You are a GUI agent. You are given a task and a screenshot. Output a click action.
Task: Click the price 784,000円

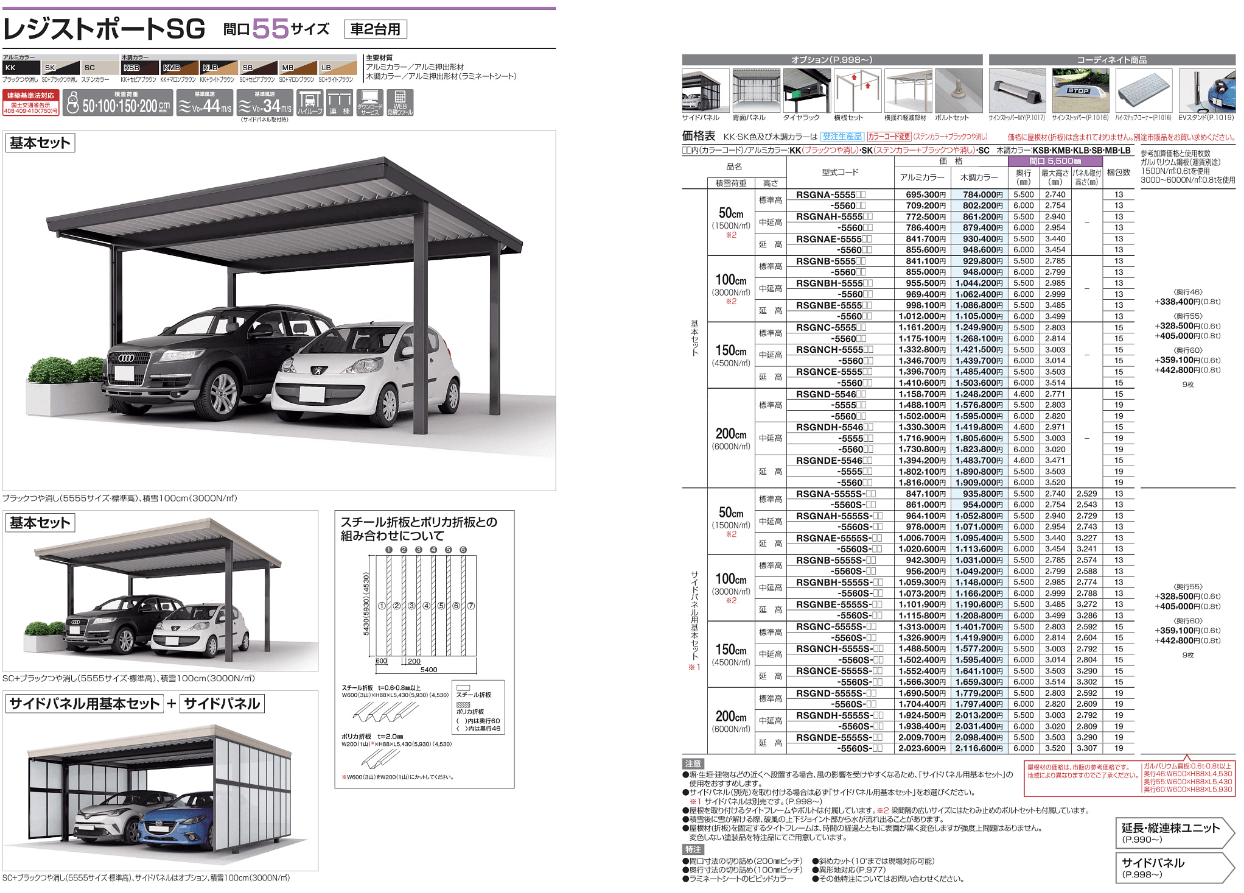pos(982,194)
